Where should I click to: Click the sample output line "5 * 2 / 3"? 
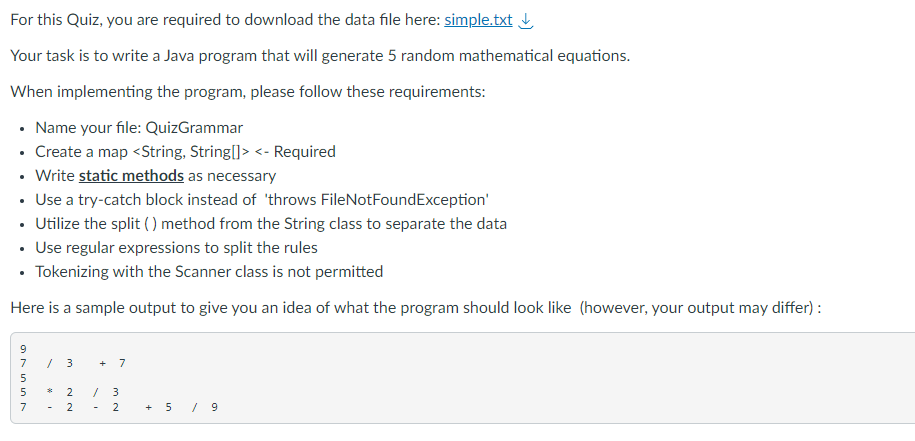[68, 393]
